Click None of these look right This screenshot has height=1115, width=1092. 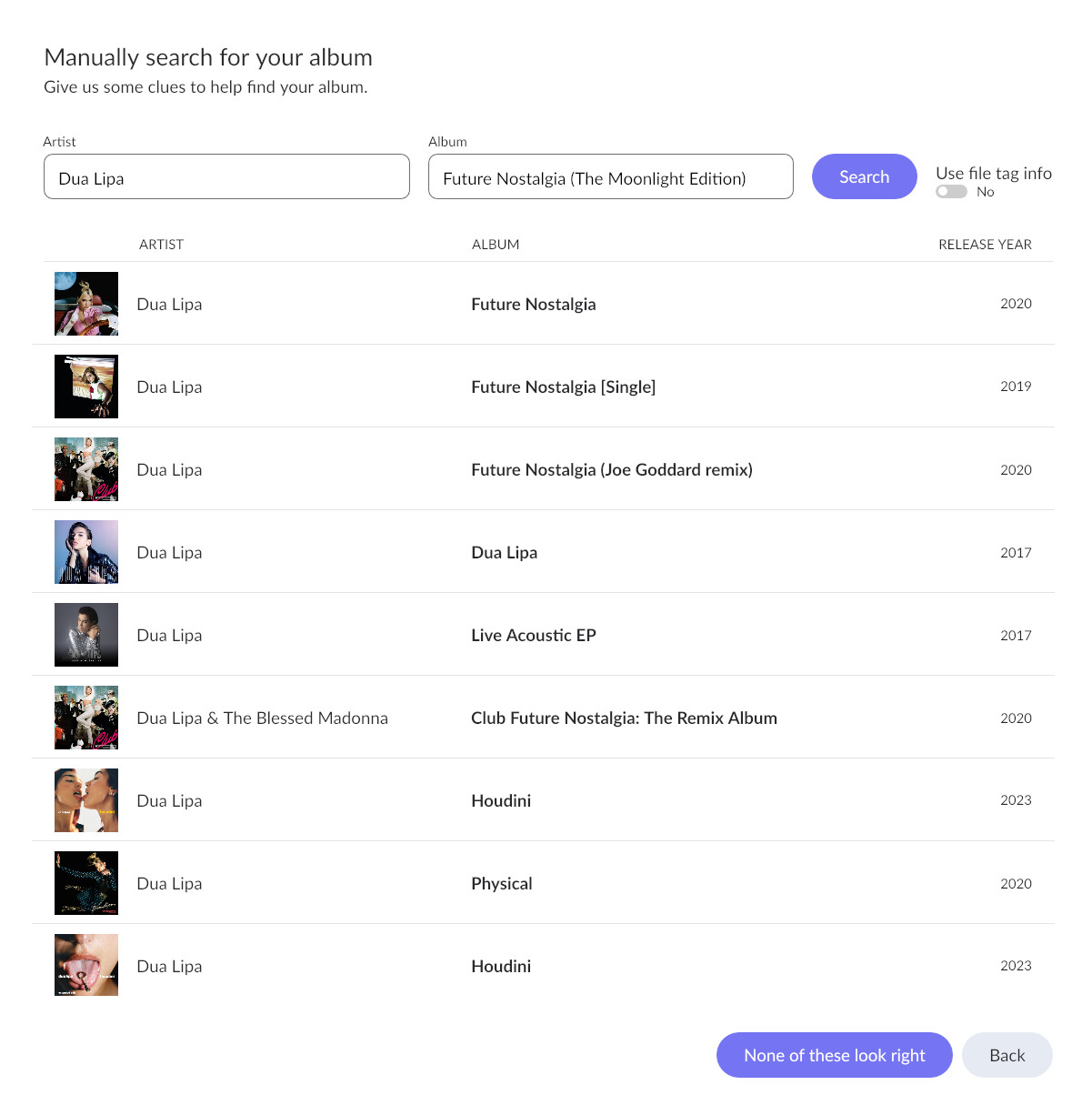[x=834, y=1055]
